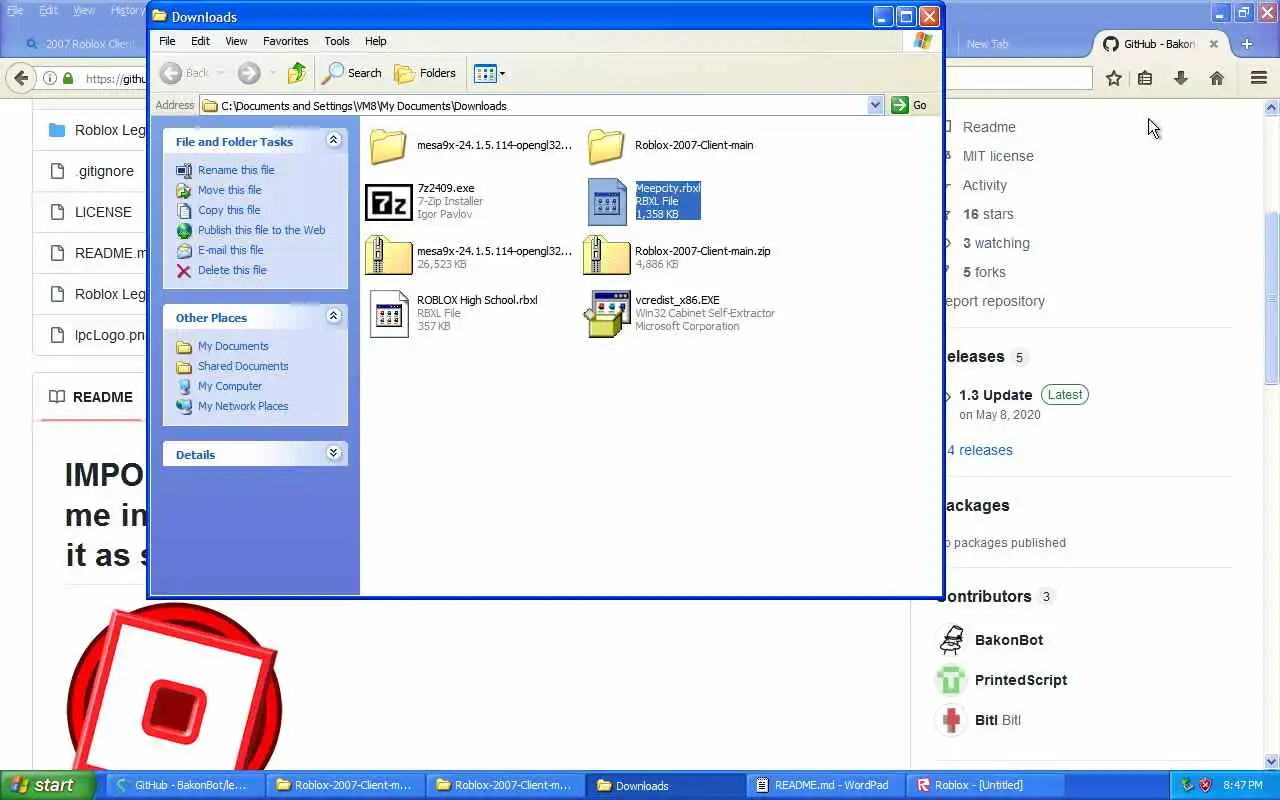Click the Firefox downloads arrow icon
1280x800 pixels.
click(x=1181, y=78)
